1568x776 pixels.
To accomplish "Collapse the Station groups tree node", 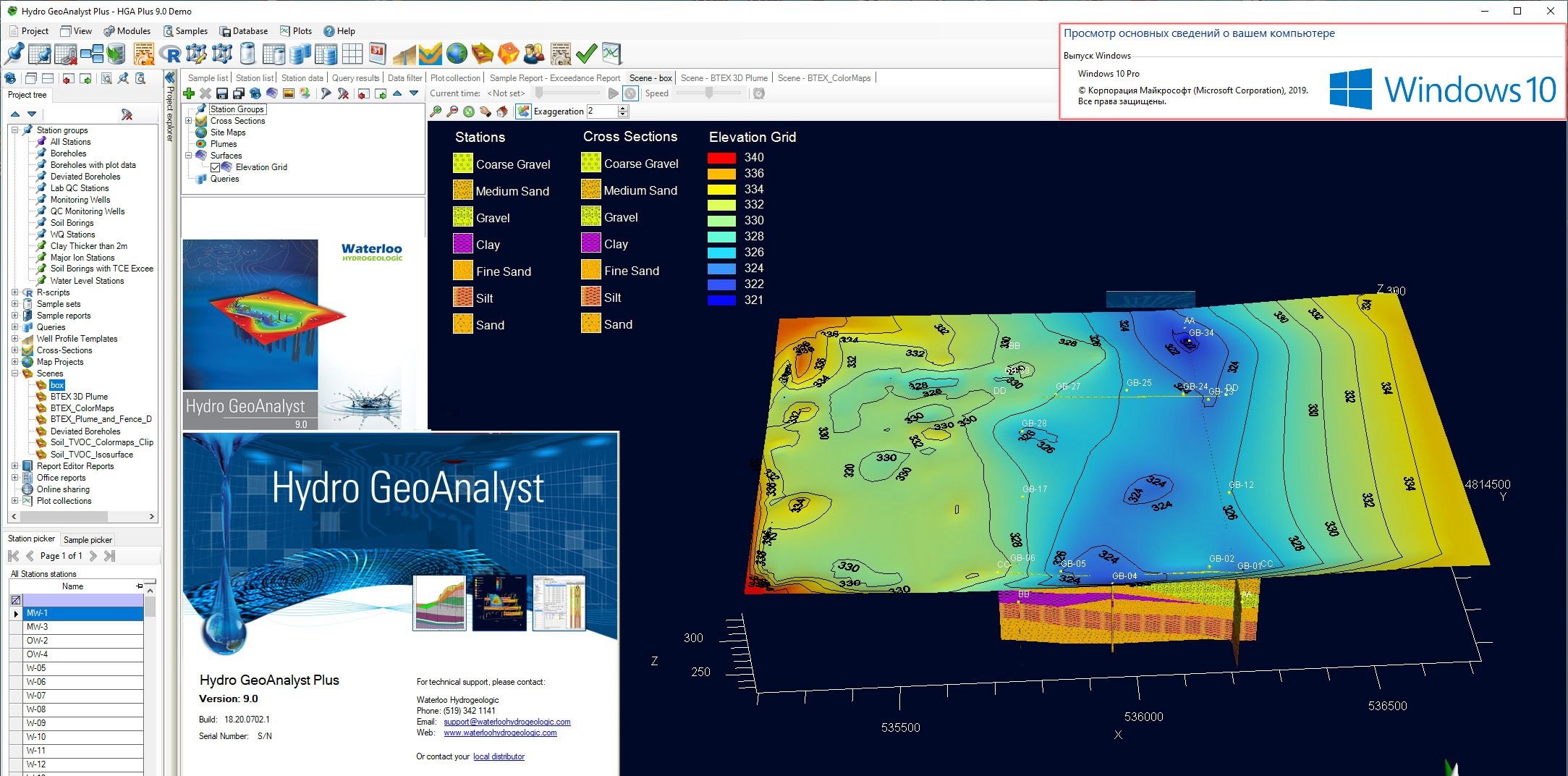I will 14,130.
